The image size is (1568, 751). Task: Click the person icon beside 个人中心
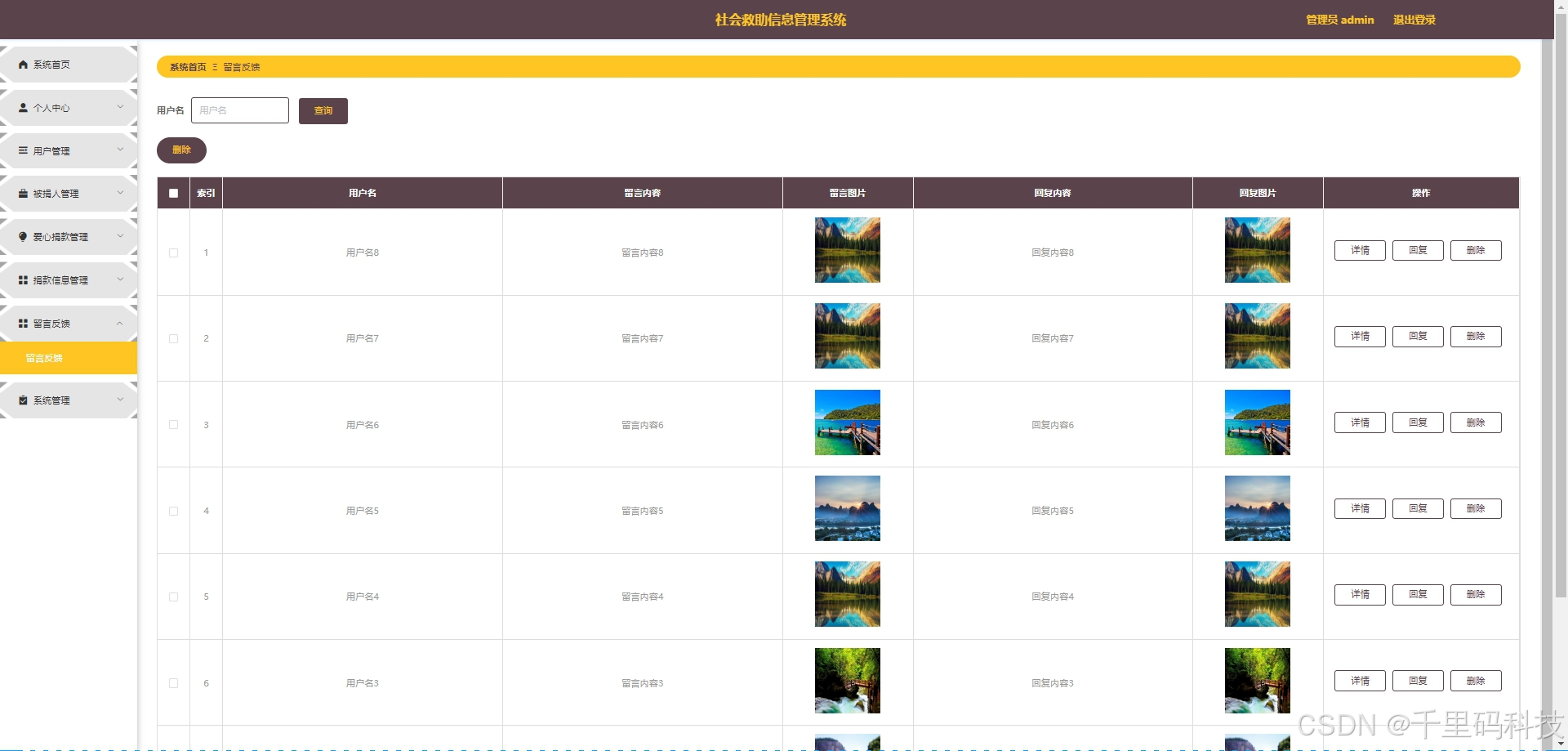tap(23, 108)
